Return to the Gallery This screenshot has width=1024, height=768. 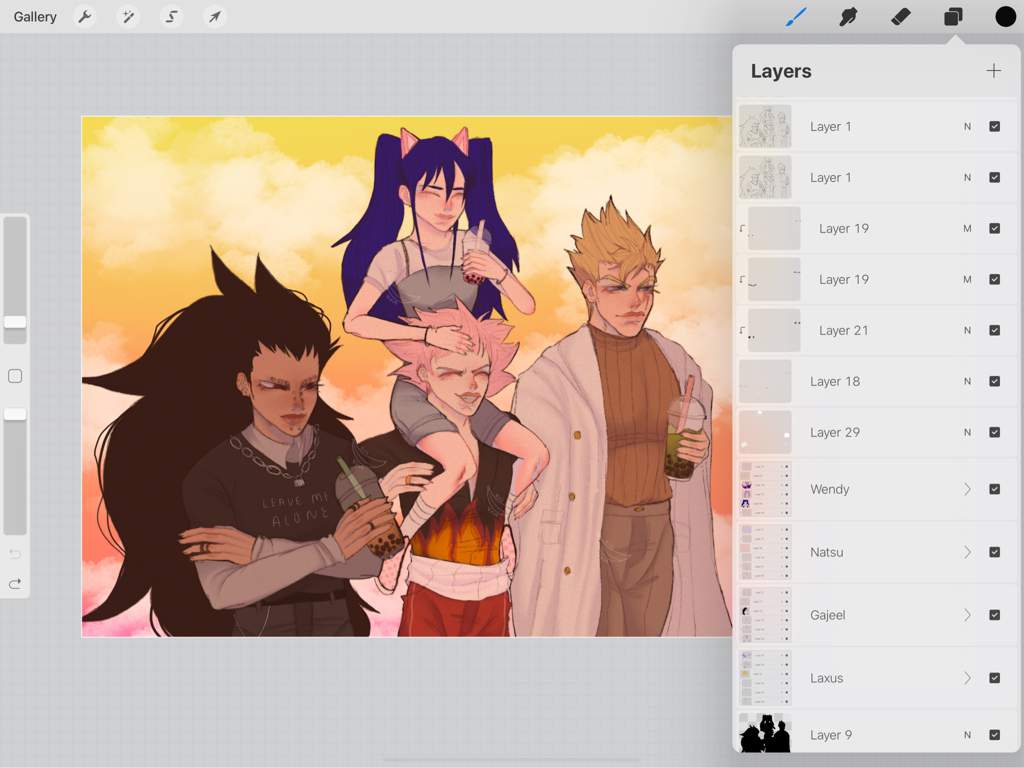pos(35,16)
